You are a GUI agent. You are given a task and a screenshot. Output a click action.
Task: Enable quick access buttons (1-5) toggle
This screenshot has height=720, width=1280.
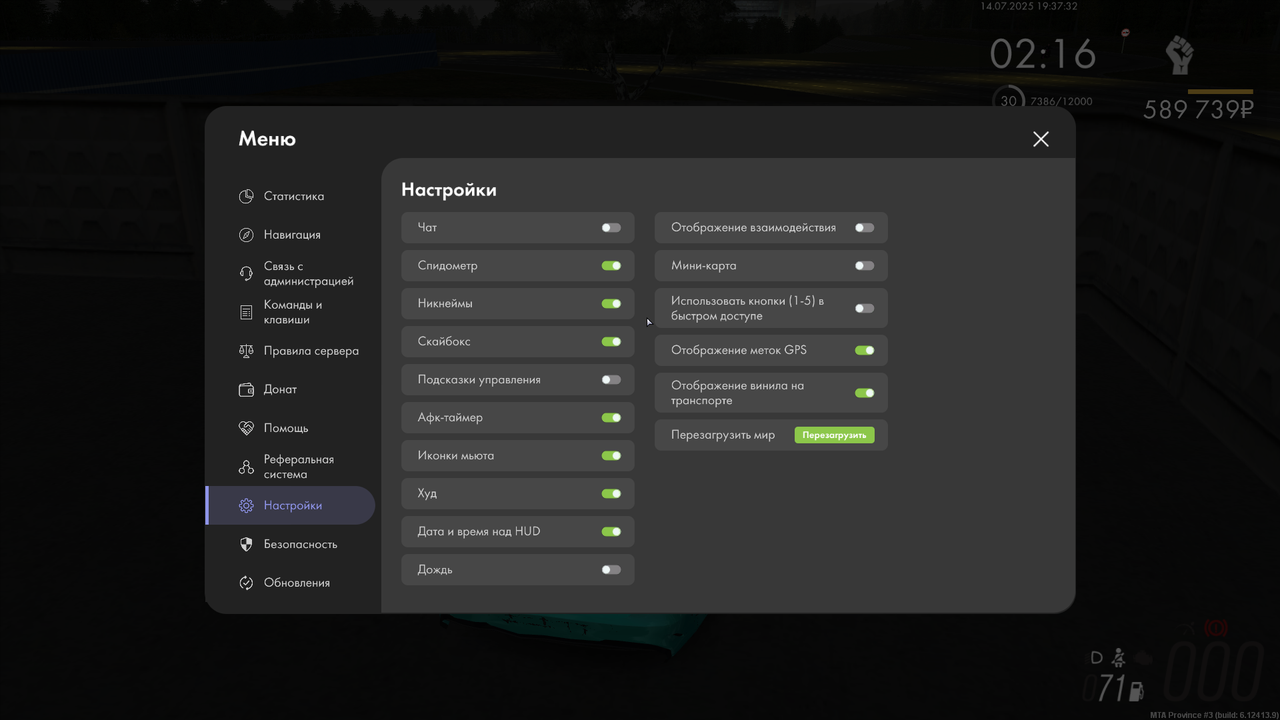[x=865, y=308]
